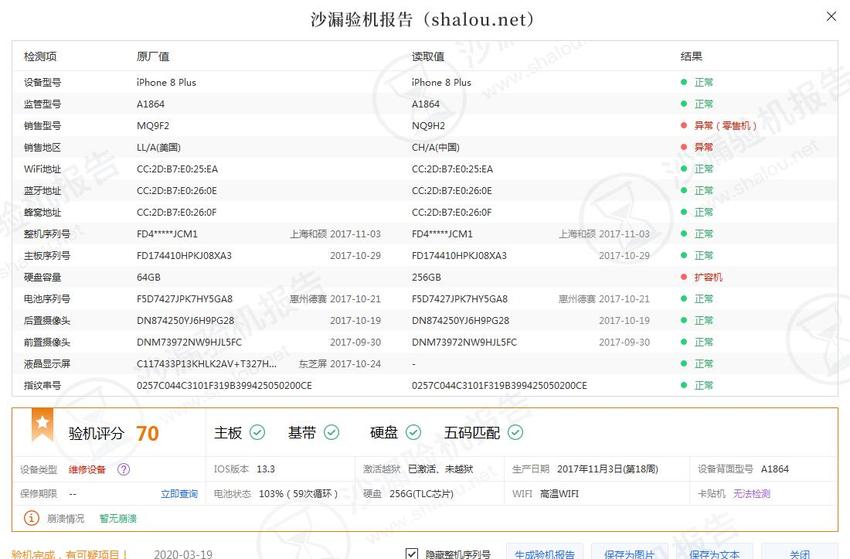Select the 结果 column header
Viewport: 850px width, 559px height.
coord(691,56)
